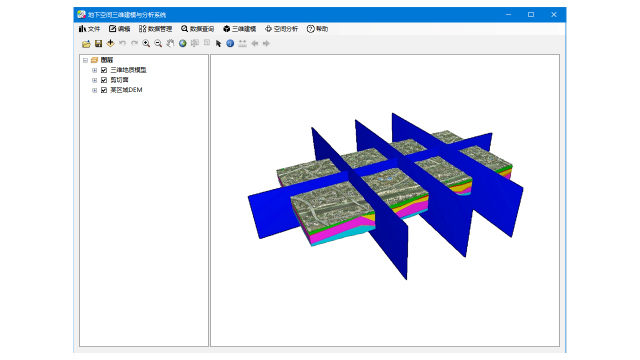Click the globe full extent icon
Screen dimensions: 640x360
point(182,43)
